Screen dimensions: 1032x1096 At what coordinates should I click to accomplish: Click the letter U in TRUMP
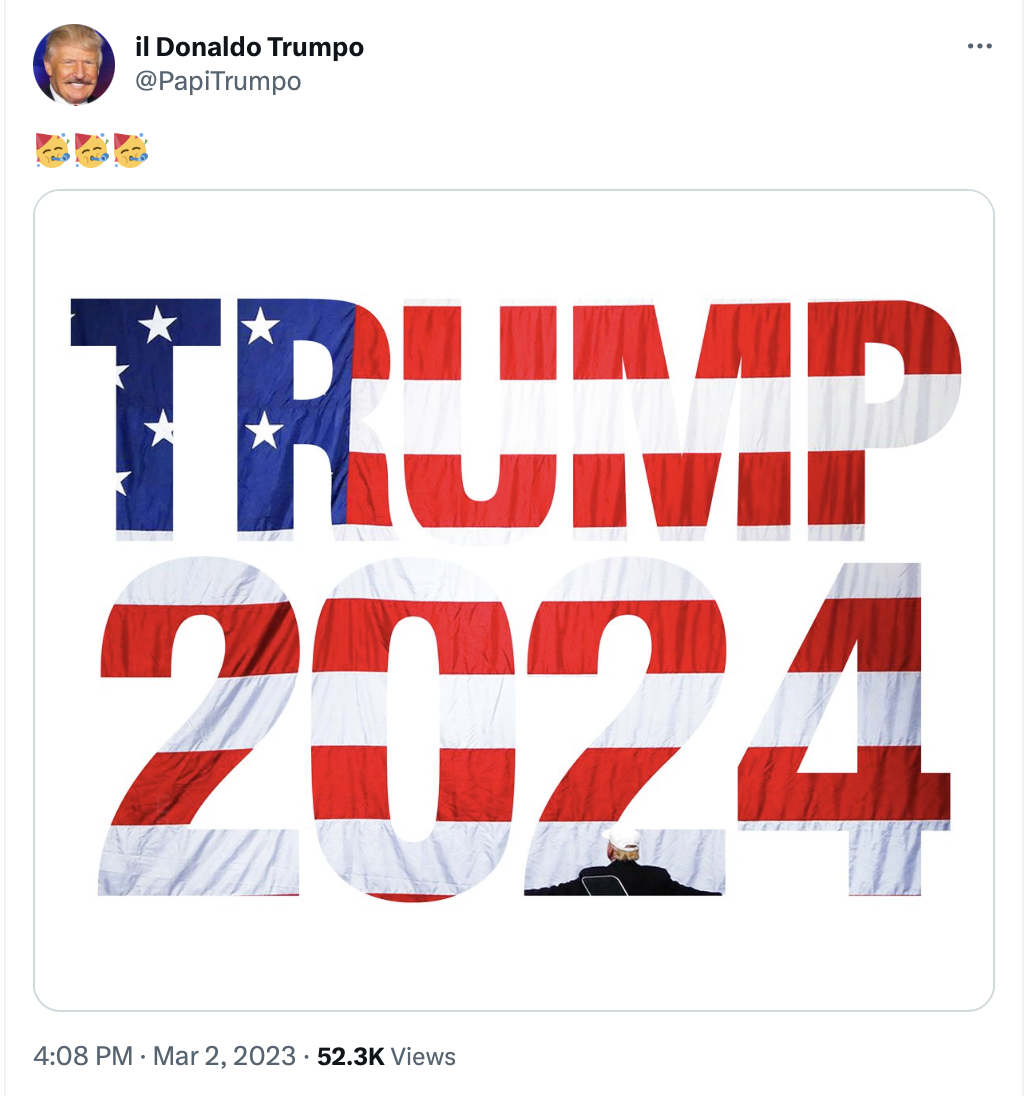click(480, 422)
